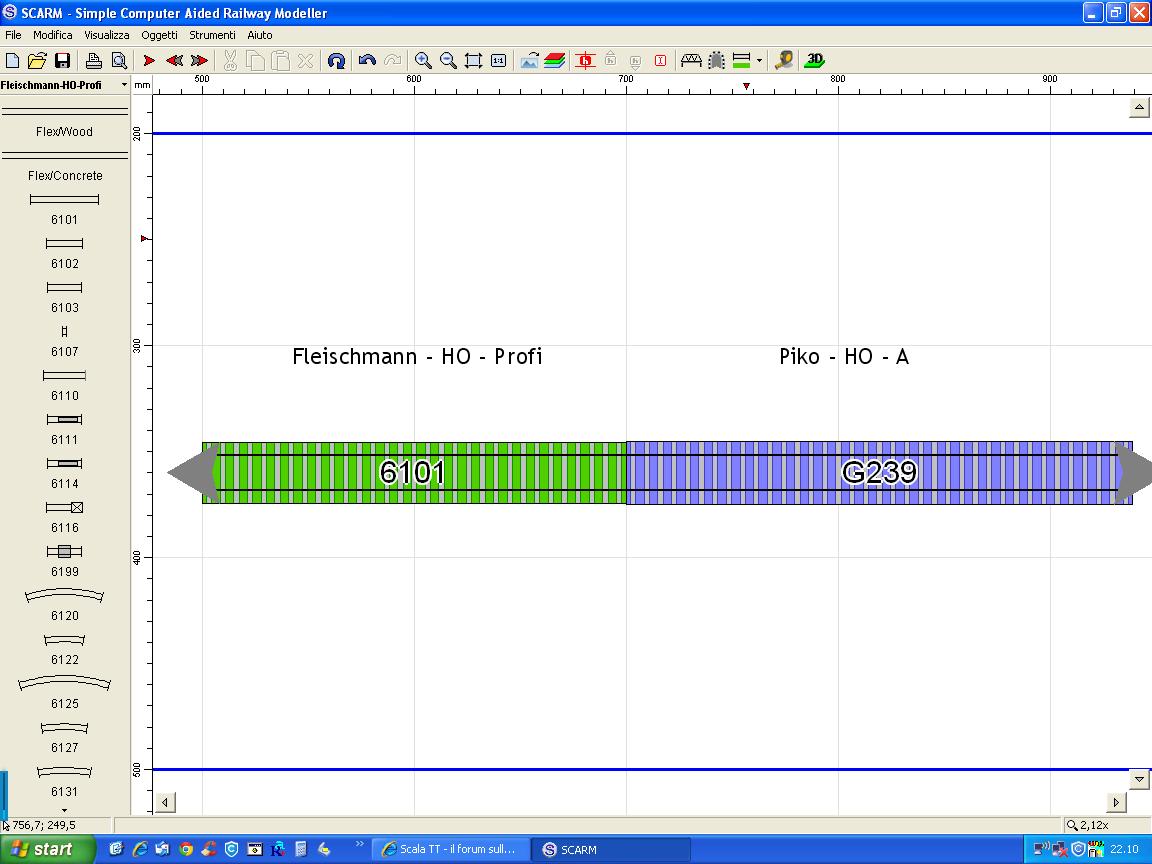The height and width of the screenshot is (864, 1152).
Task: Open a layout file with the folder icon
Action: [37, 61]
